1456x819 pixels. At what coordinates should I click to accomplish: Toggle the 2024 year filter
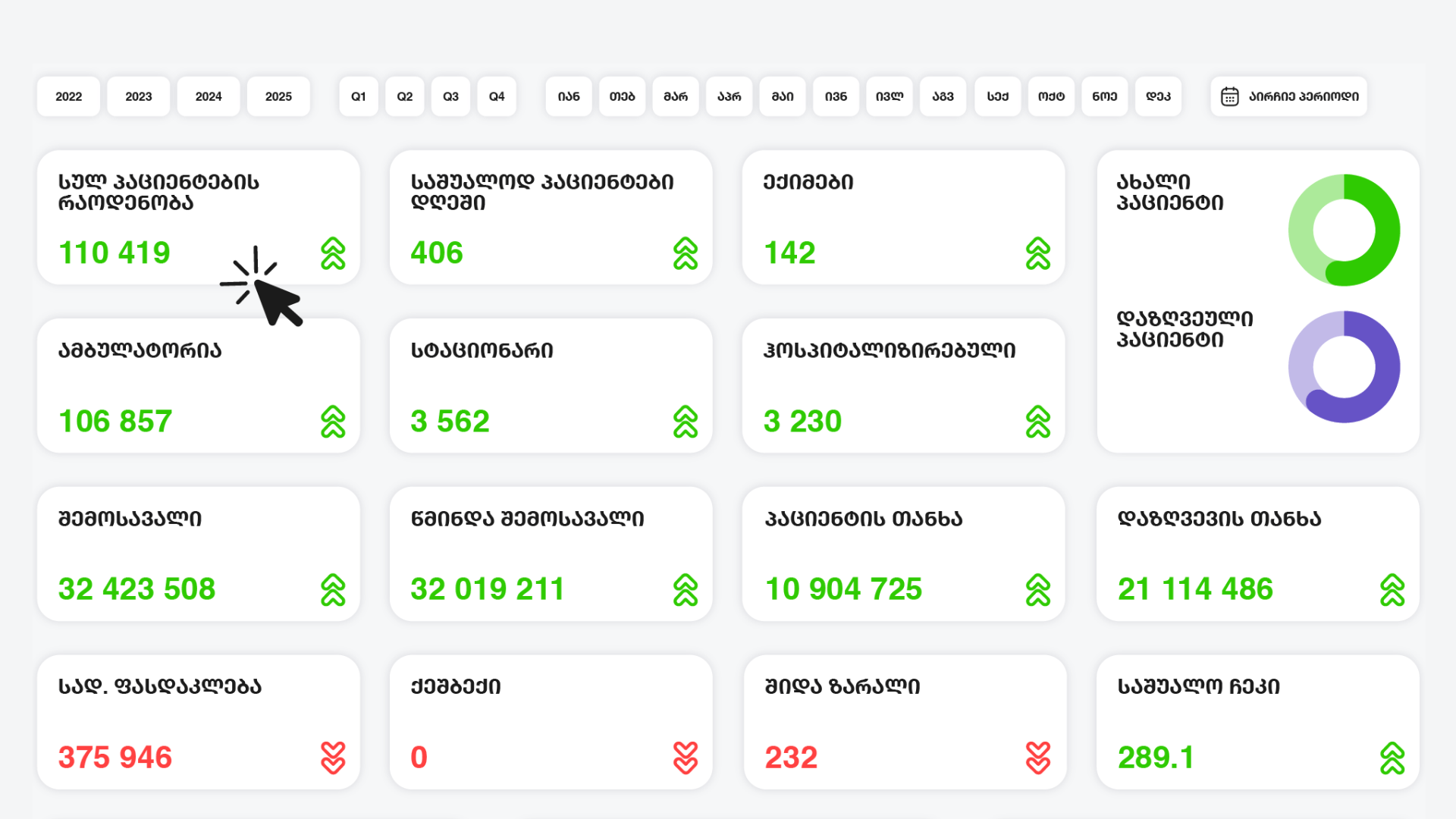pos(209,96)
